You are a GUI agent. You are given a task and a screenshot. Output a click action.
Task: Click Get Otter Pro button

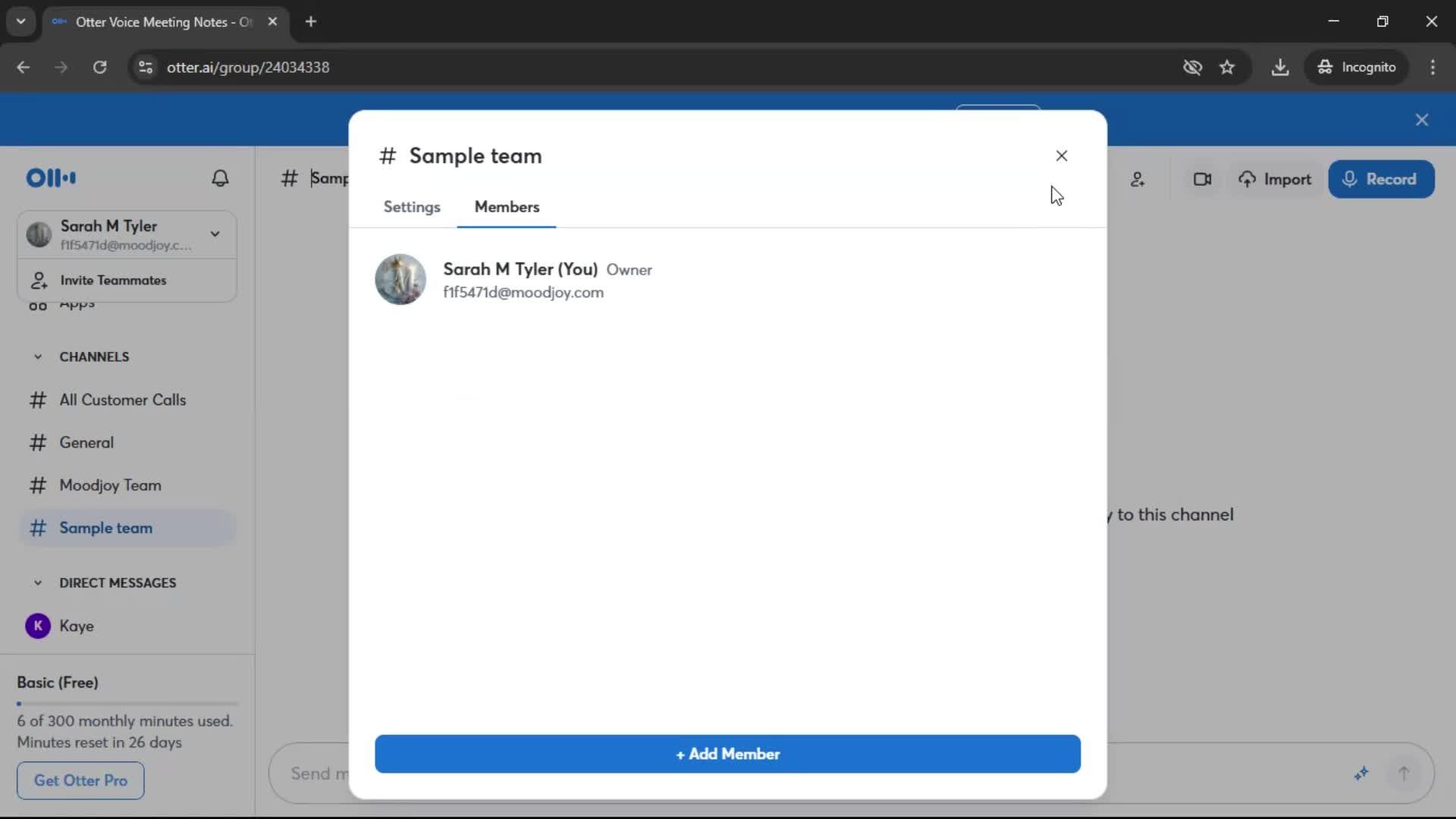[80, 780]
